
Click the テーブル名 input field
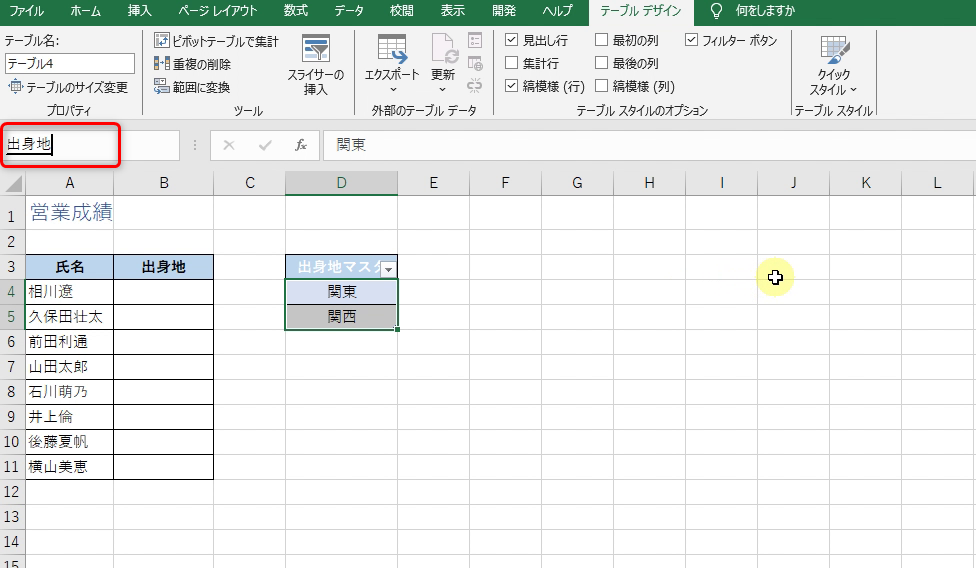(69, 64)
